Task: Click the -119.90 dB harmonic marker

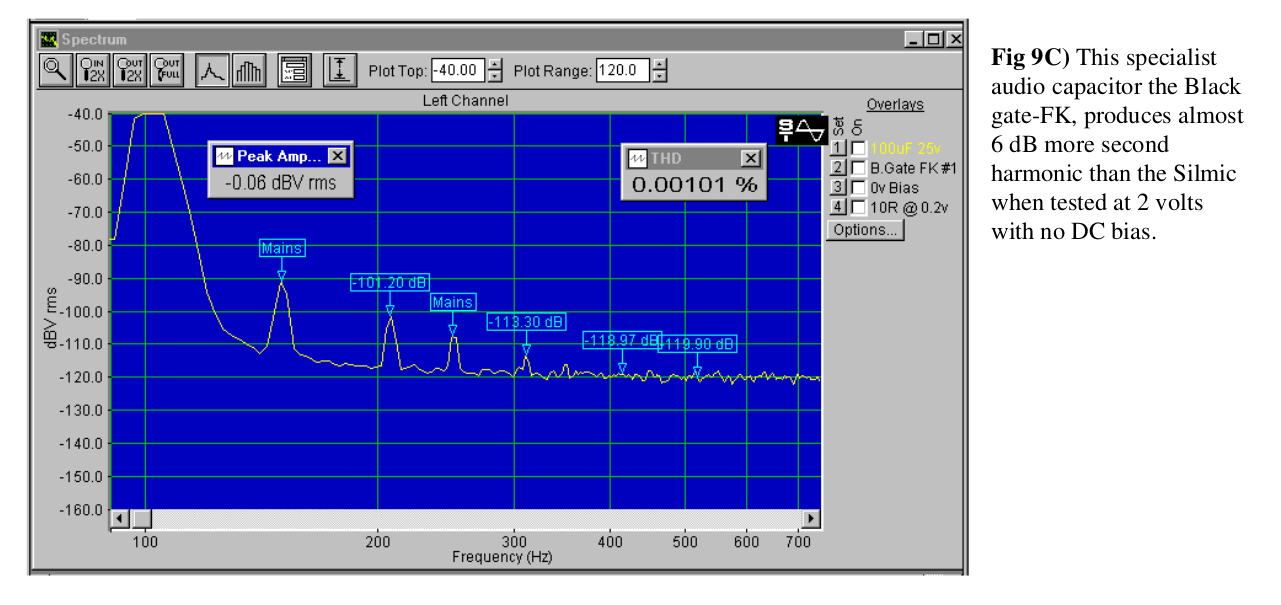Action: coord(698,344)
